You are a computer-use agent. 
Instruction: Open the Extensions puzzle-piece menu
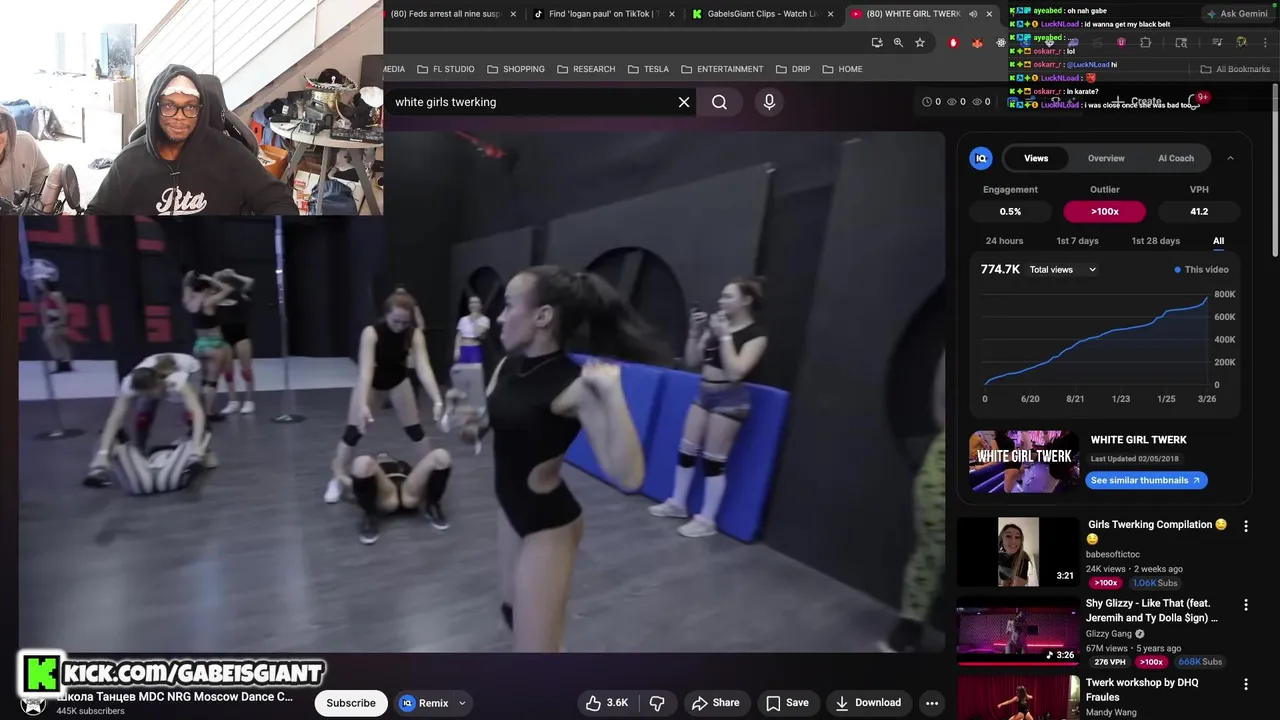[x=1146, y=42]
